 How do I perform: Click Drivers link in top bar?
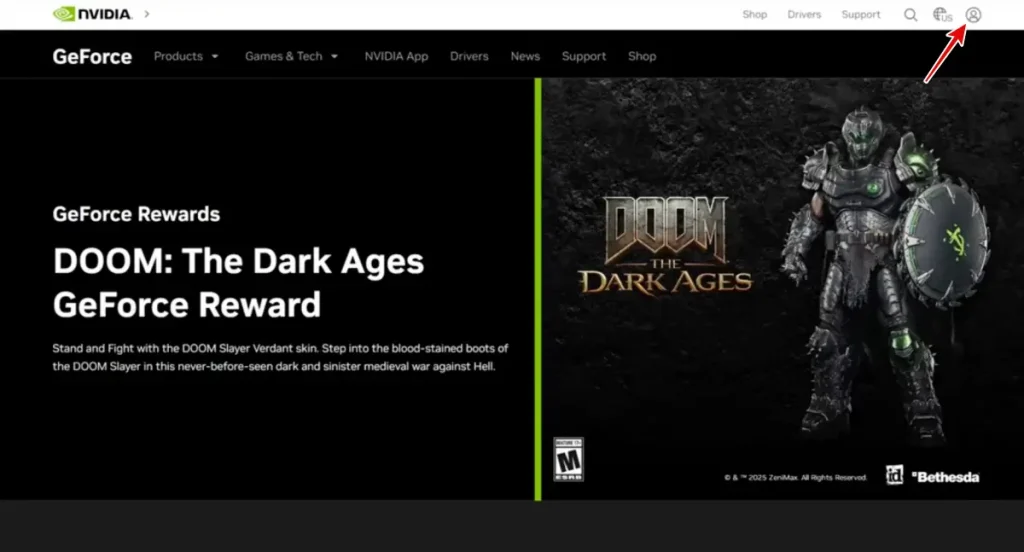click(804, 14)
